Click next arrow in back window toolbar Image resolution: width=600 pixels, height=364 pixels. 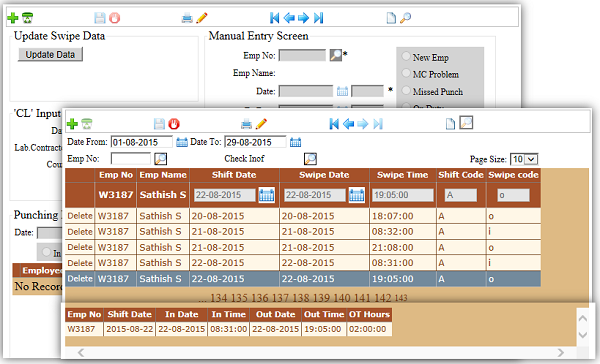[x=303, y=18]
